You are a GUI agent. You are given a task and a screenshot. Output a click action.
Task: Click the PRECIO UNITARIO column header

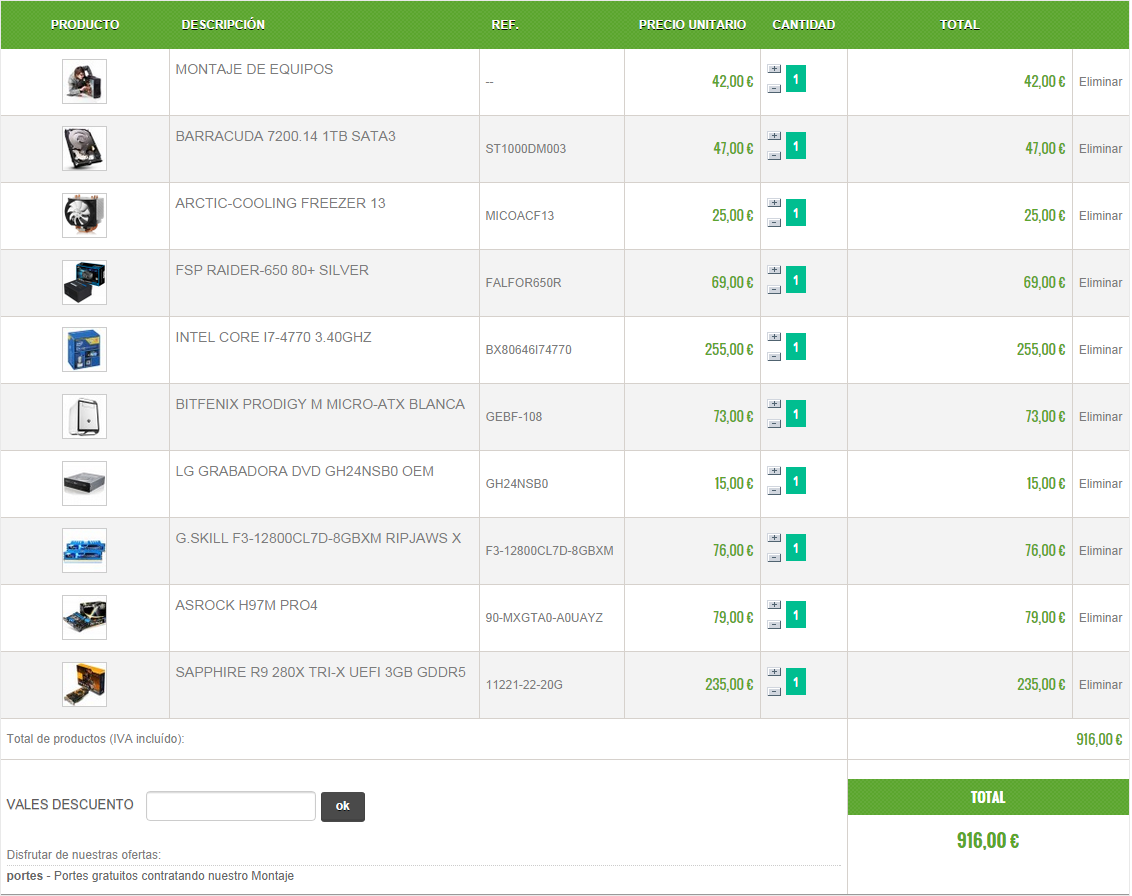(x=692, y=25)
